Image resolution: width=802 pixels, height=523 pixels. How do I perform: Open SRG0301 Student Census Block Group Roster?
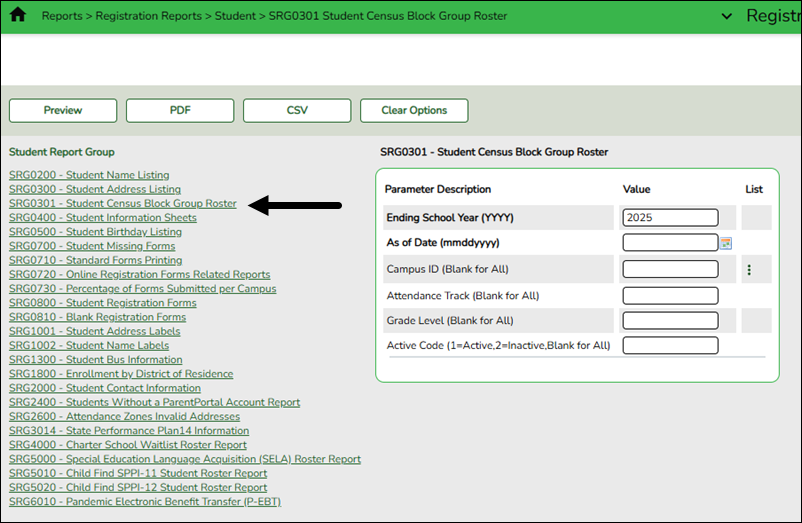tap(123, 203)
